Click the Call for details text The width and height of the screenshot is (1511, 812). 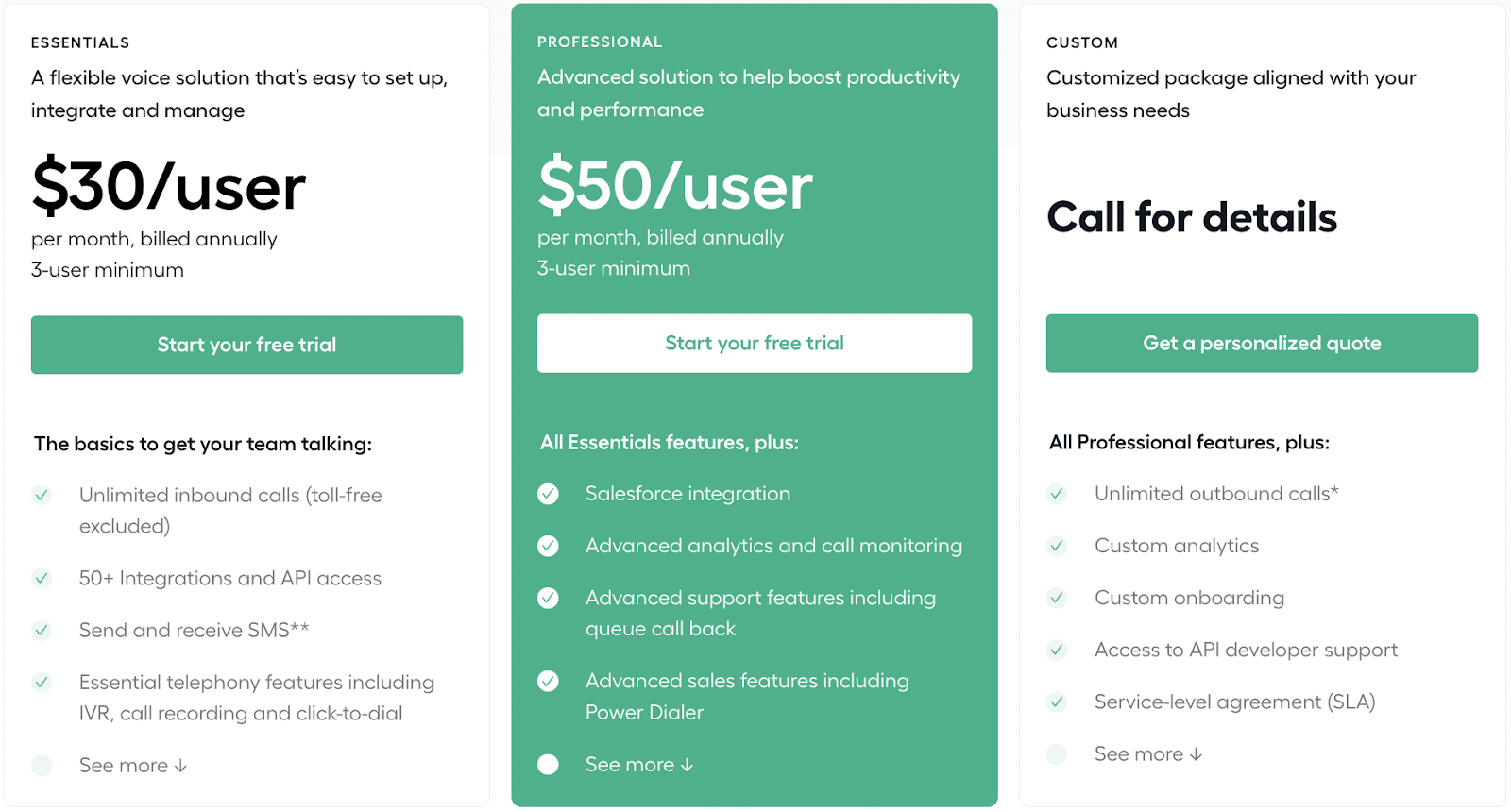(x=1192, y=217)
